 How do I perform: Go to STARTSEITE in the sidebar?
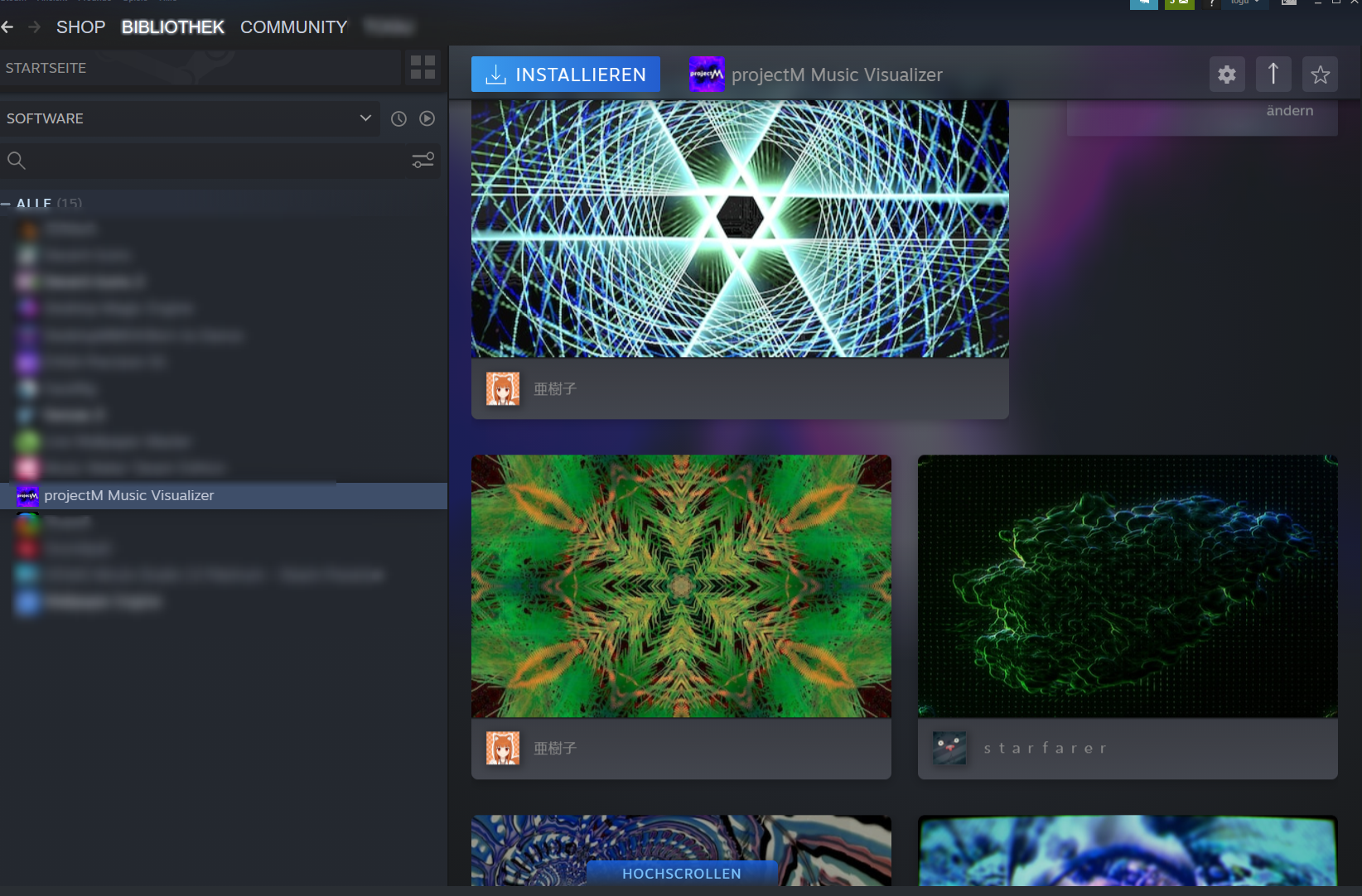(x=200, y=68)
